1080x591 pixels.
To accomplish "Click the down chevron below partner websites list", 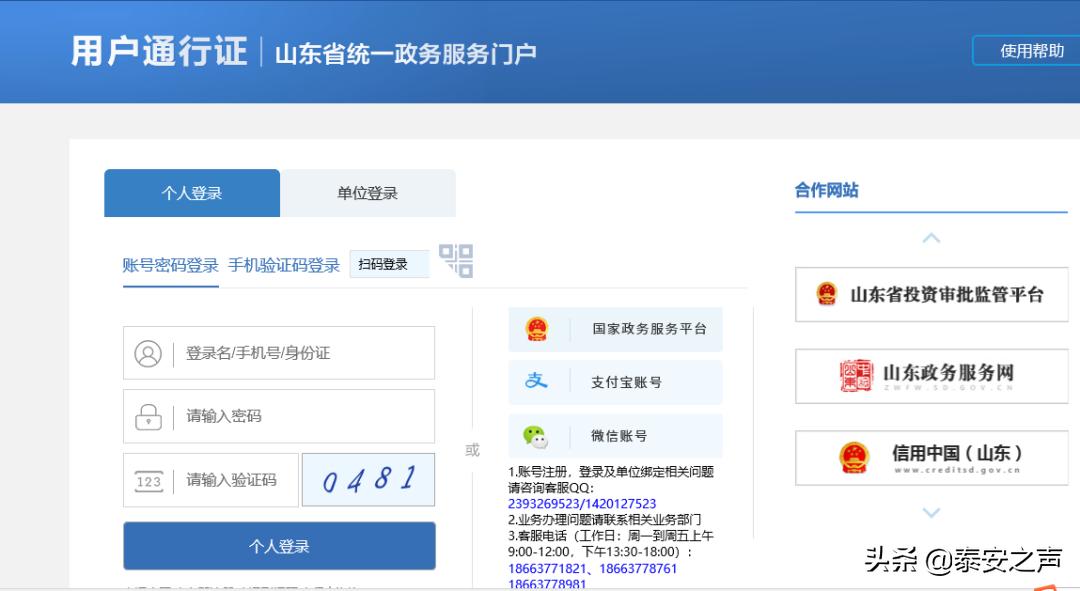I will click(x=931, y=514).
